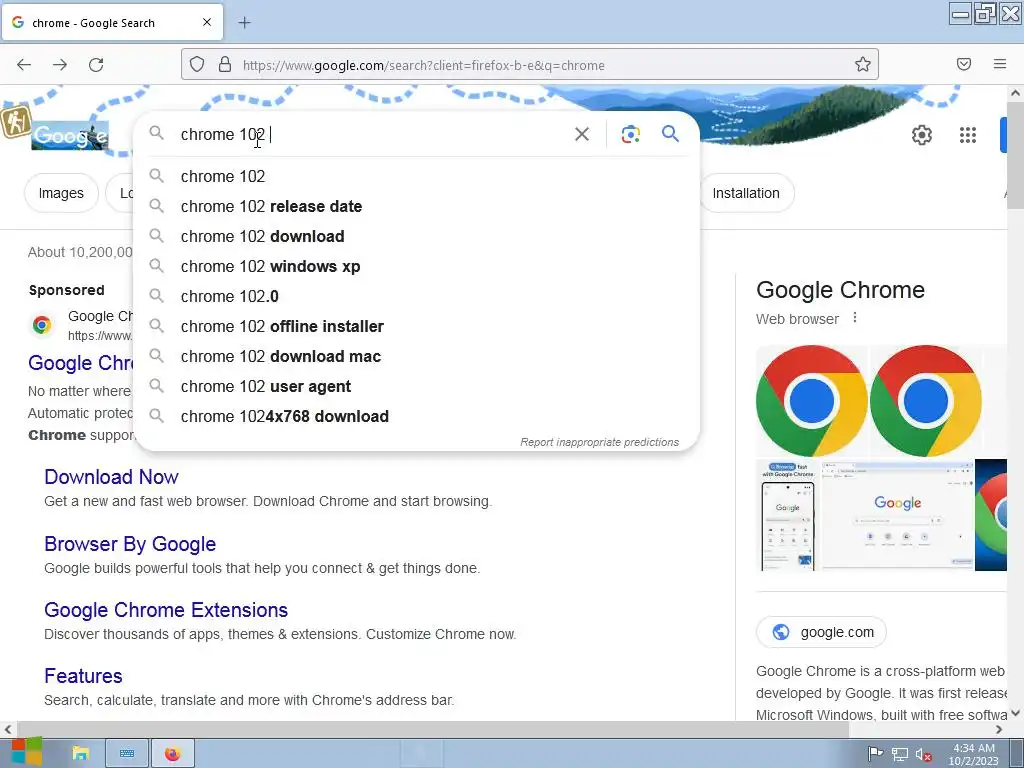The image size is (1024, 768).
Task: Open Action Center flag tray icon
Action: pyautogui.click(x=875, y=754)
